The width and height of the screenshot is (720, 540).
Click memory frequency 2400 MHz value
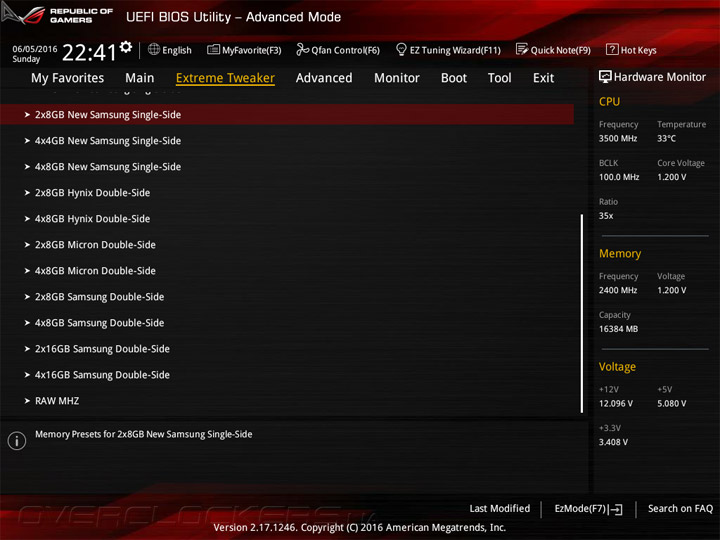(618, 290)
